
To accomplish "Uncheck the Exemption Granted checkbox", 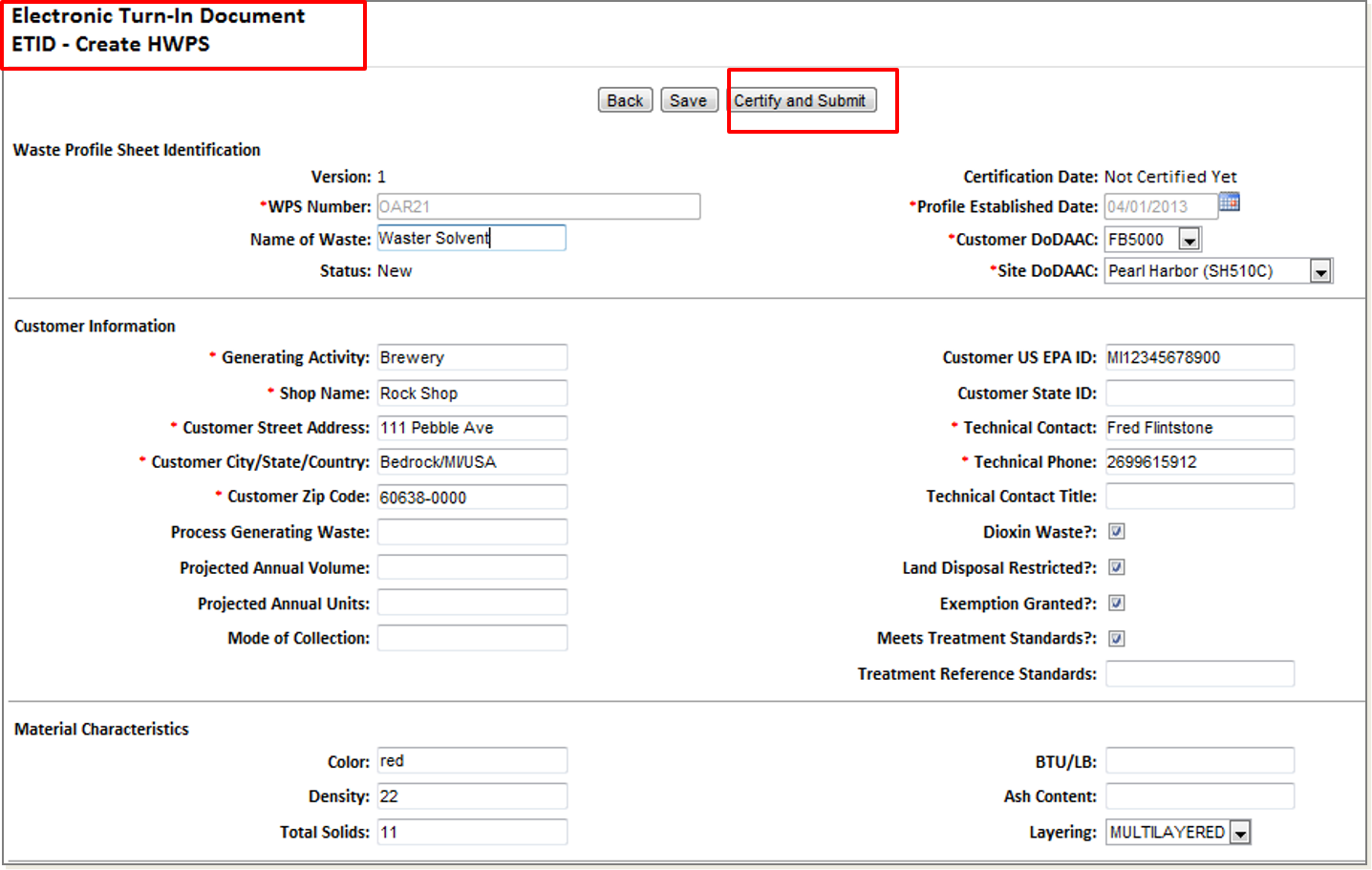I will (x=1116, y=603).
